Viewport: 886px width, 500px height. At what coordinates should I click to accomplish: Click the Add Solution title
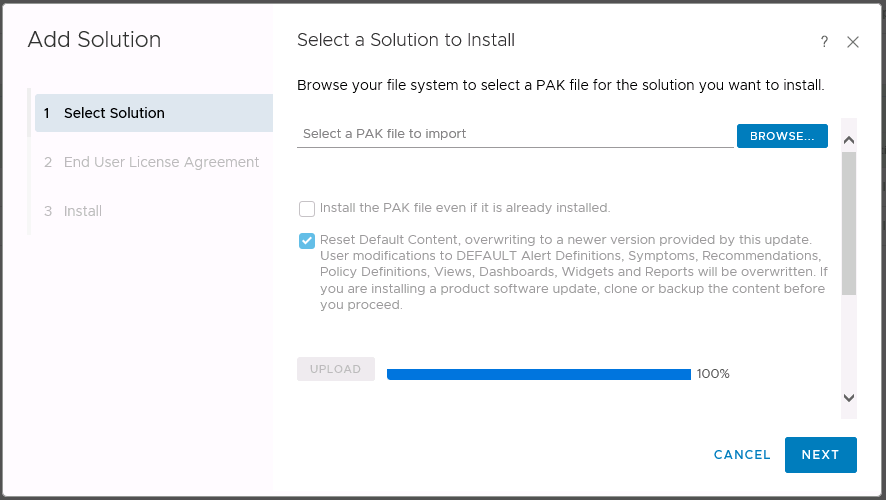coord(94,40)
